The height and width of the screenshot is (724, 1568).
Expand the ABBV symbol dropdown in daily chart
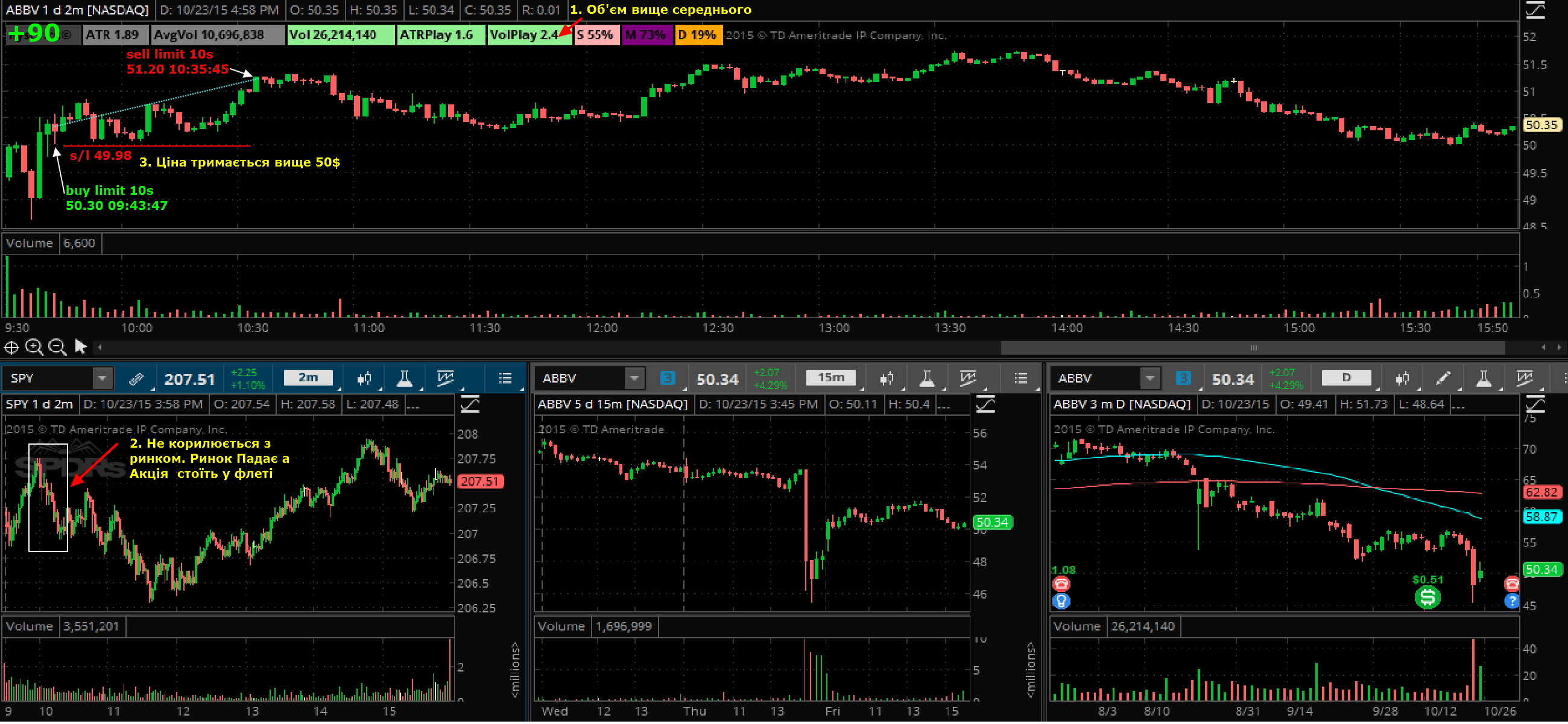(x=1150, y=379)
